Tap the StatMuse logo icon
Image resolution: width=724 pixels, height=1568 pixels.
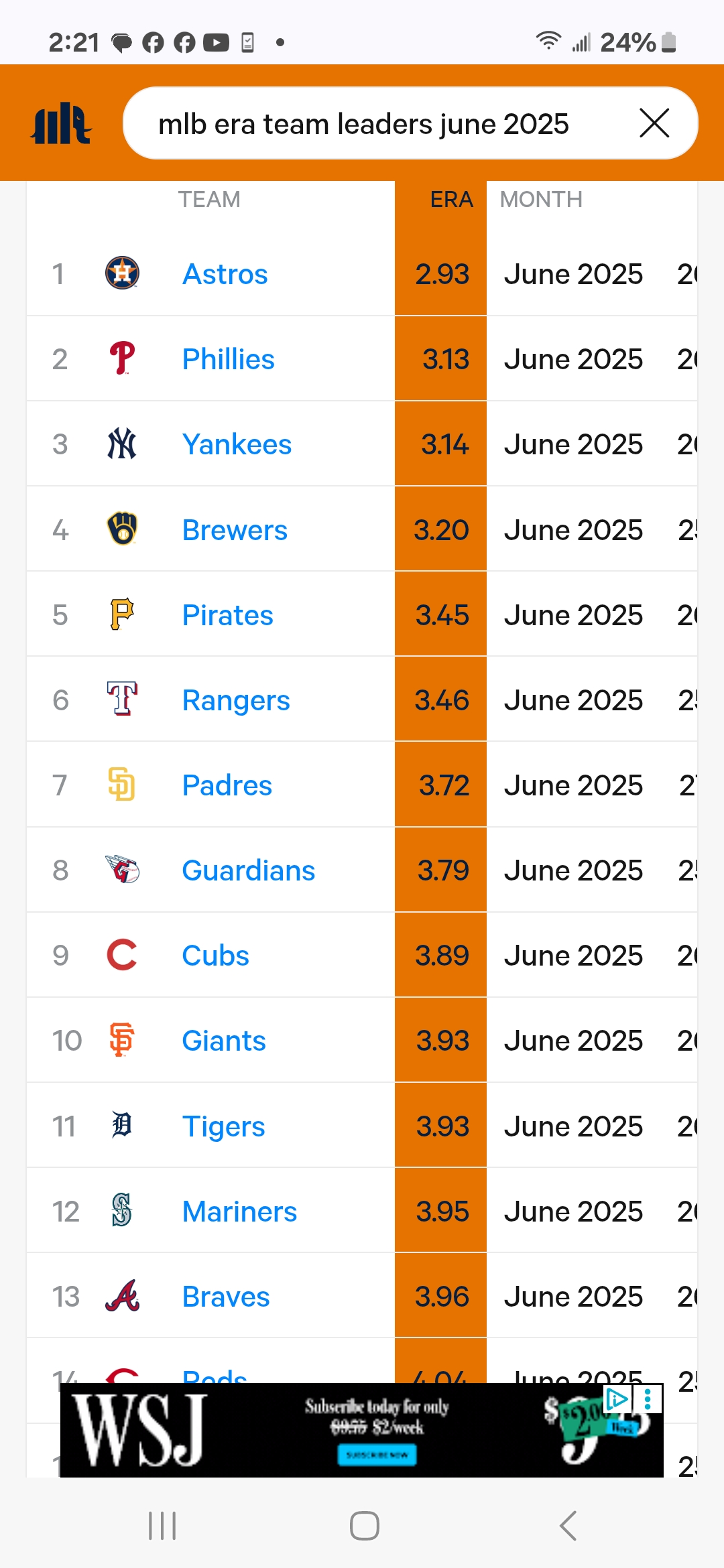[x=61, y=123]
